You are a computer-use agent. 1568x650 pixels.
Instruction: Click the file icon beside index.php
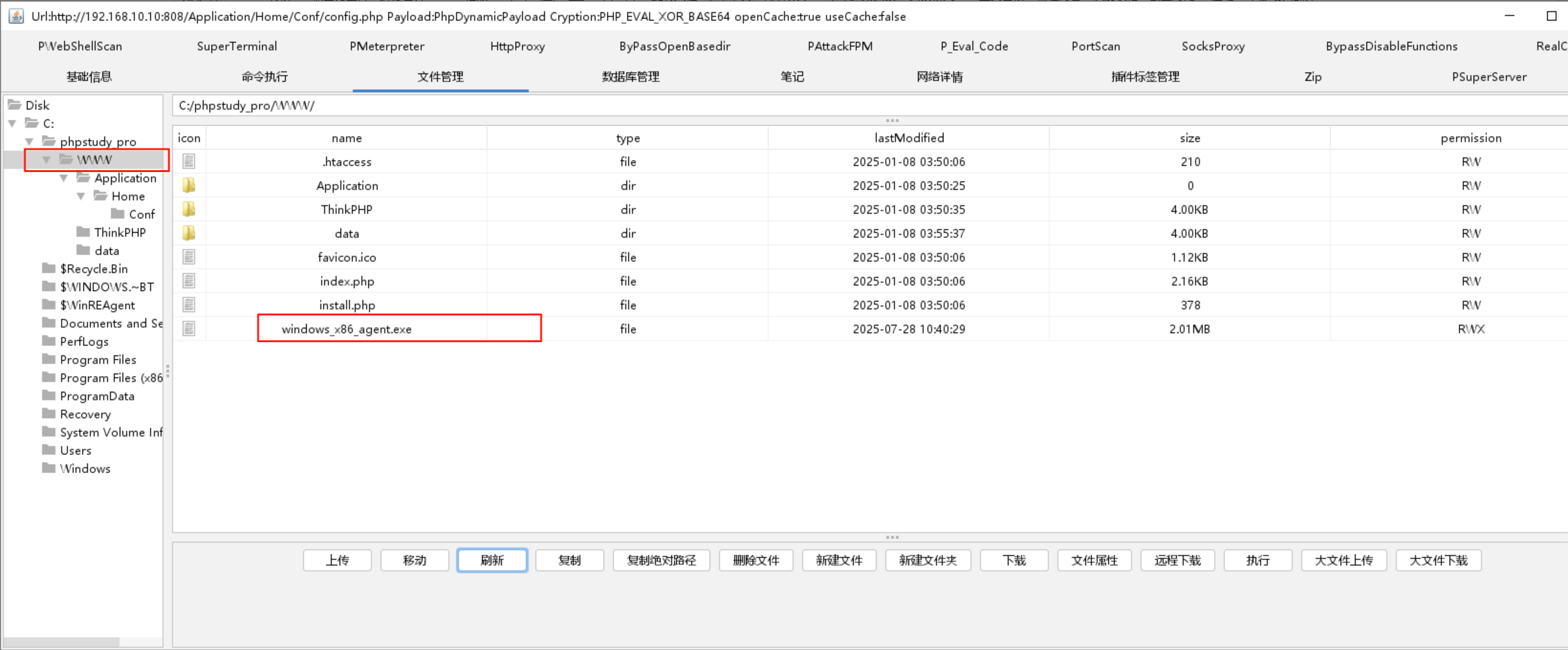pos(189,281)
